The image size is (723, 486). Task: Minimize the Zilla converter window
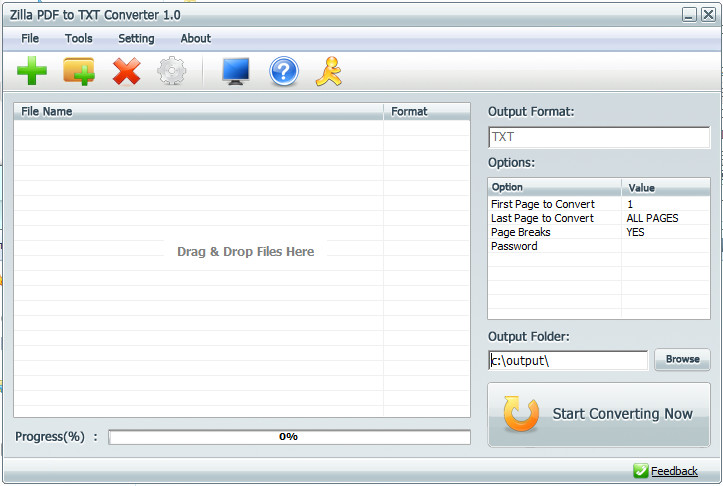[689, 15]
